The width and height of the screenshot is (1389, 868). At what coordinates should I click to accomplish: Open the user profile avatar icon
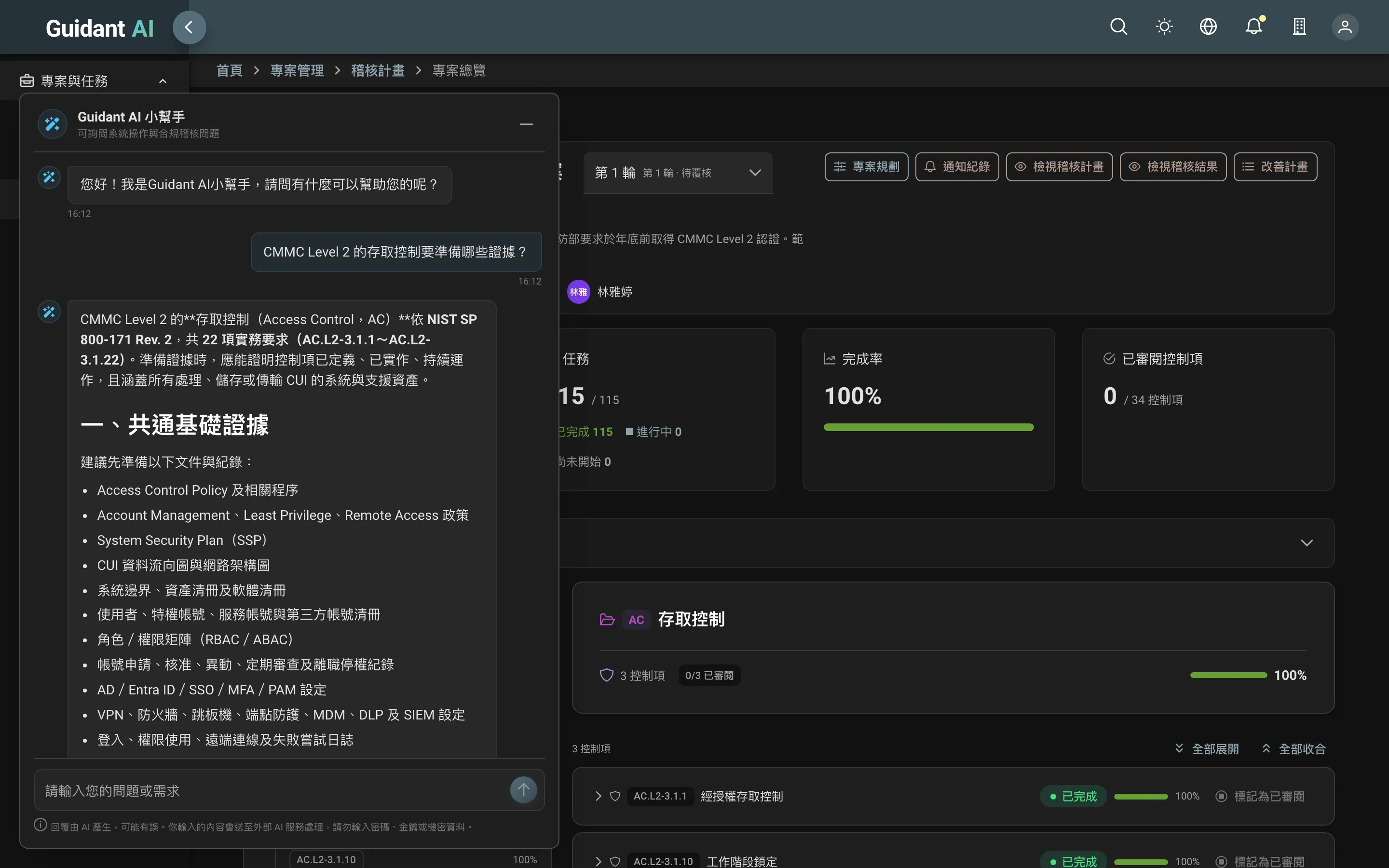1345,27
